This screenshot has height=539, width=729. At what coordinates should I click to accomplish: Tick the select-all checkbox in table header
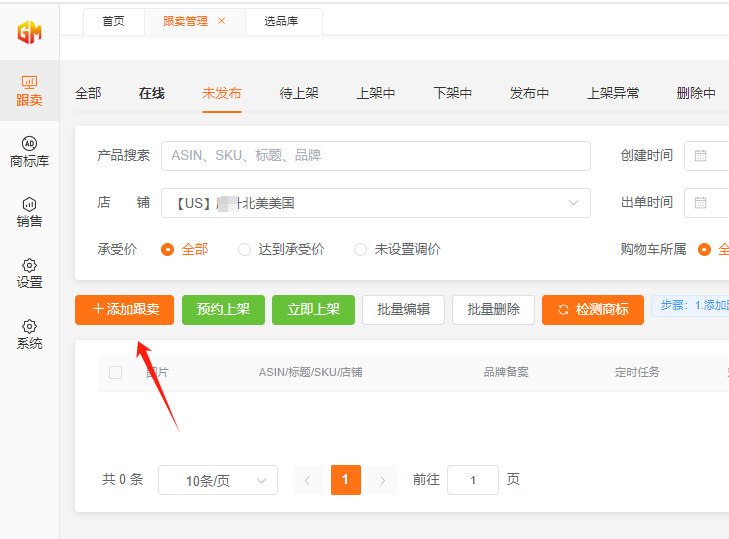pyautogui.click(x=115, y=373)
